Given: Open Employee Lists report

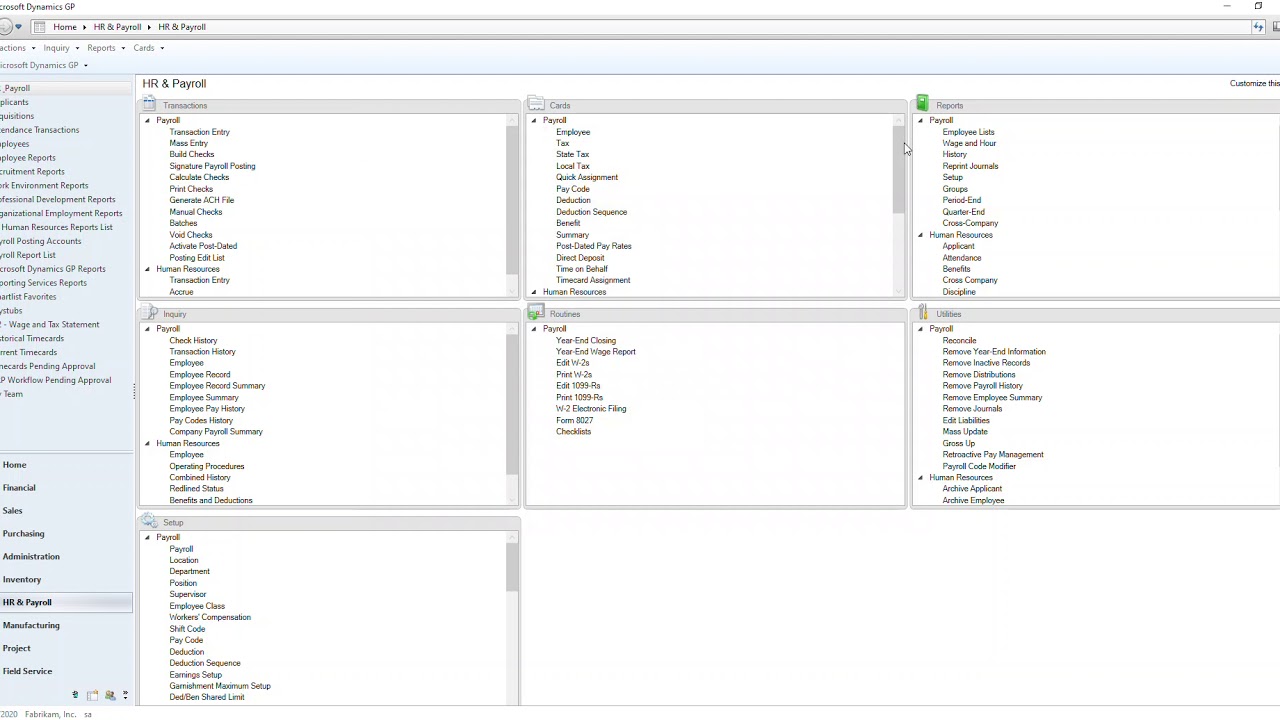Looking at the screenshot, I should point(968,132).
